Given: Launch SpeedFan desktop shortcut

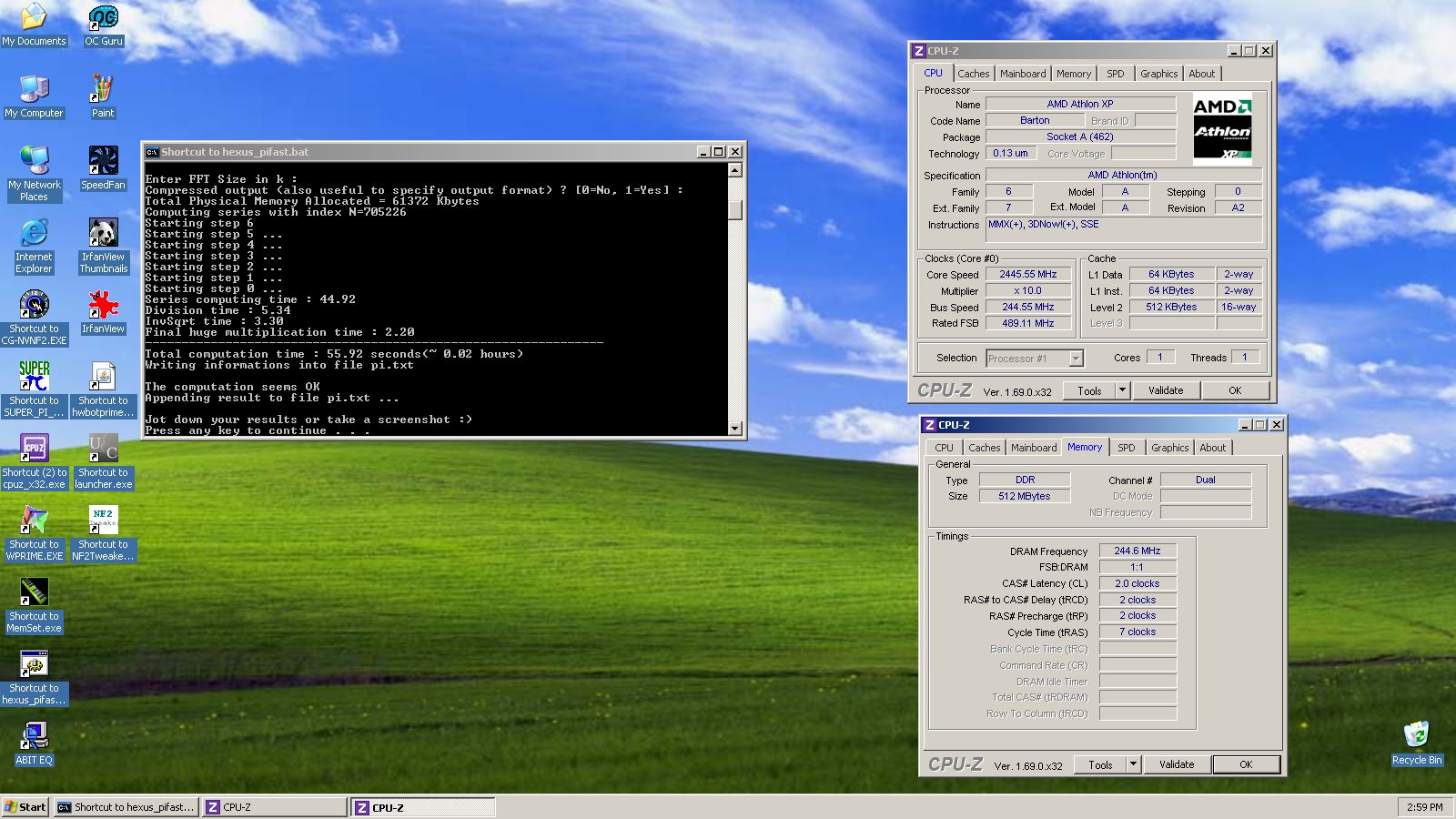Looking at the screenshot, I should pos(103,168).
